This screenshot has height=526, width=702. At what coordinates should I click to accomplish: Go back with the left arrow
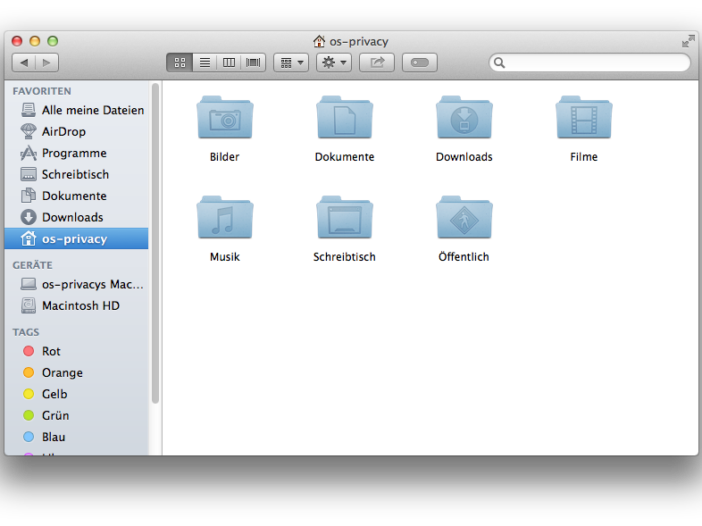point(24,62)
